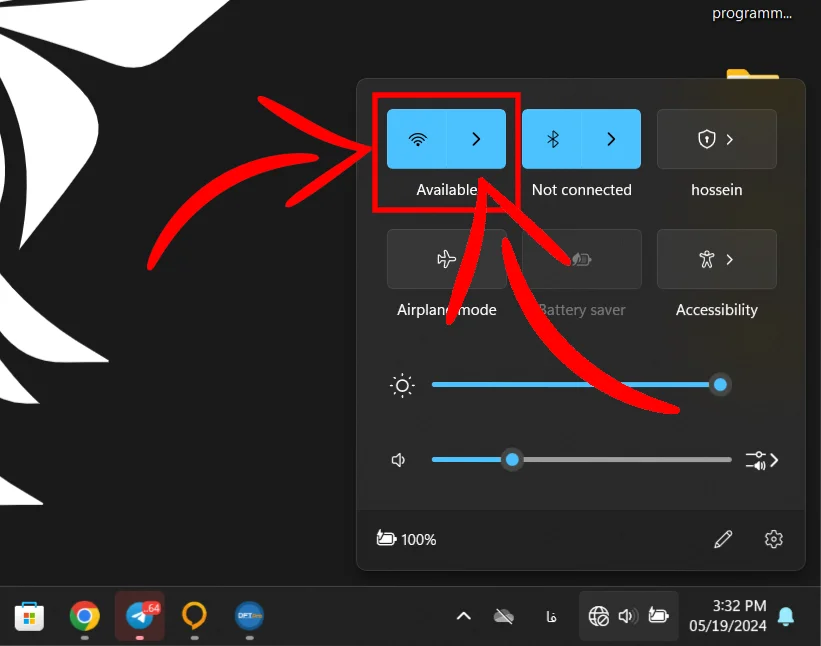Open Telegram with 64 unread badge
Screen dimensions: 821x646
pos(140,616)
